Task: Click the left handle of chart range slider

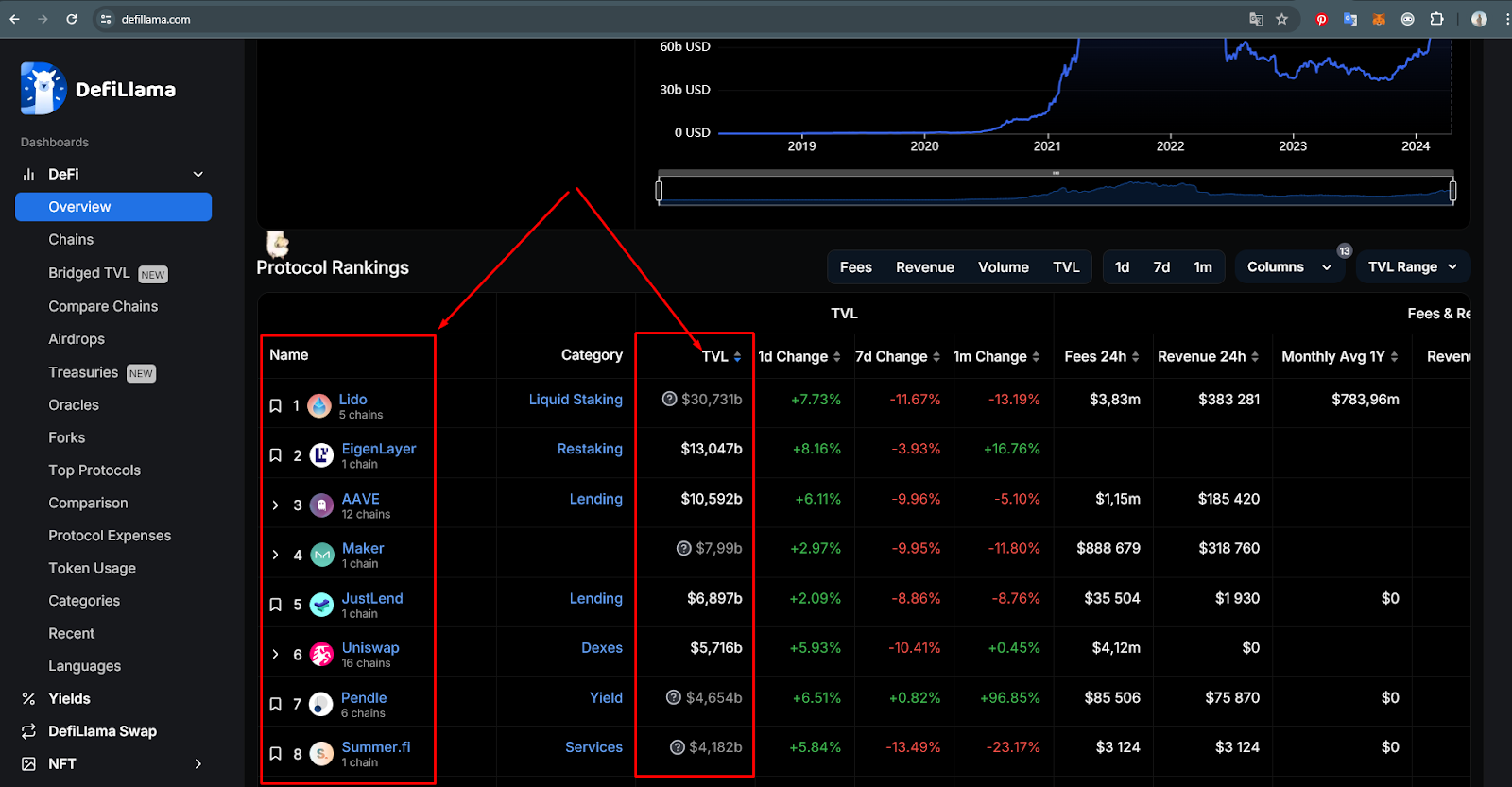Action: (659, 191)
